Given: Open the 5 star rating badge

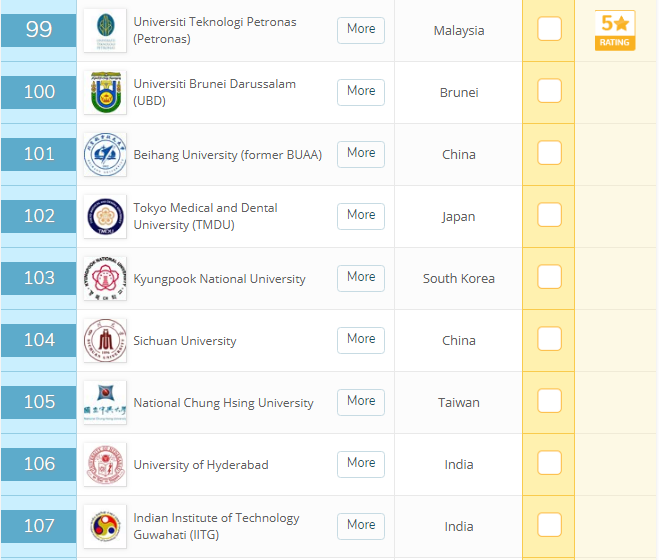Looking at the screenshot, I should click(615, 30).
